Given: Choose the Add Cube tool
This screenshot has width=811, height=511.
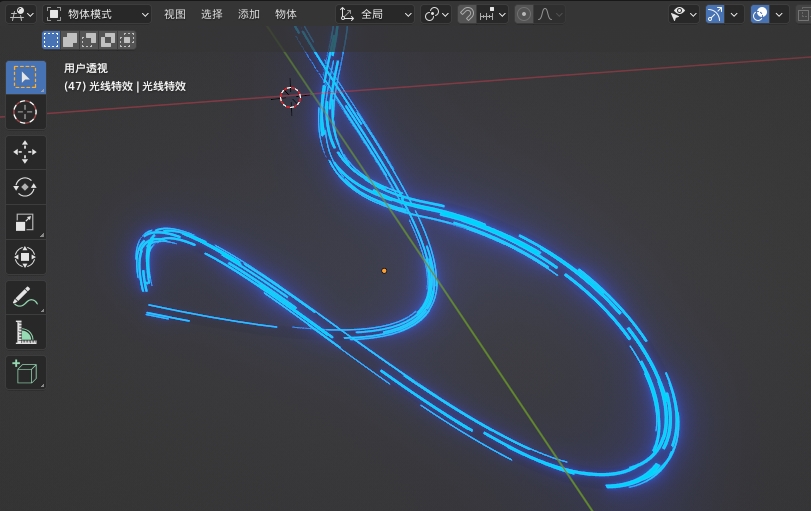Looking at the screenshot, I should (x=25, y=372).
